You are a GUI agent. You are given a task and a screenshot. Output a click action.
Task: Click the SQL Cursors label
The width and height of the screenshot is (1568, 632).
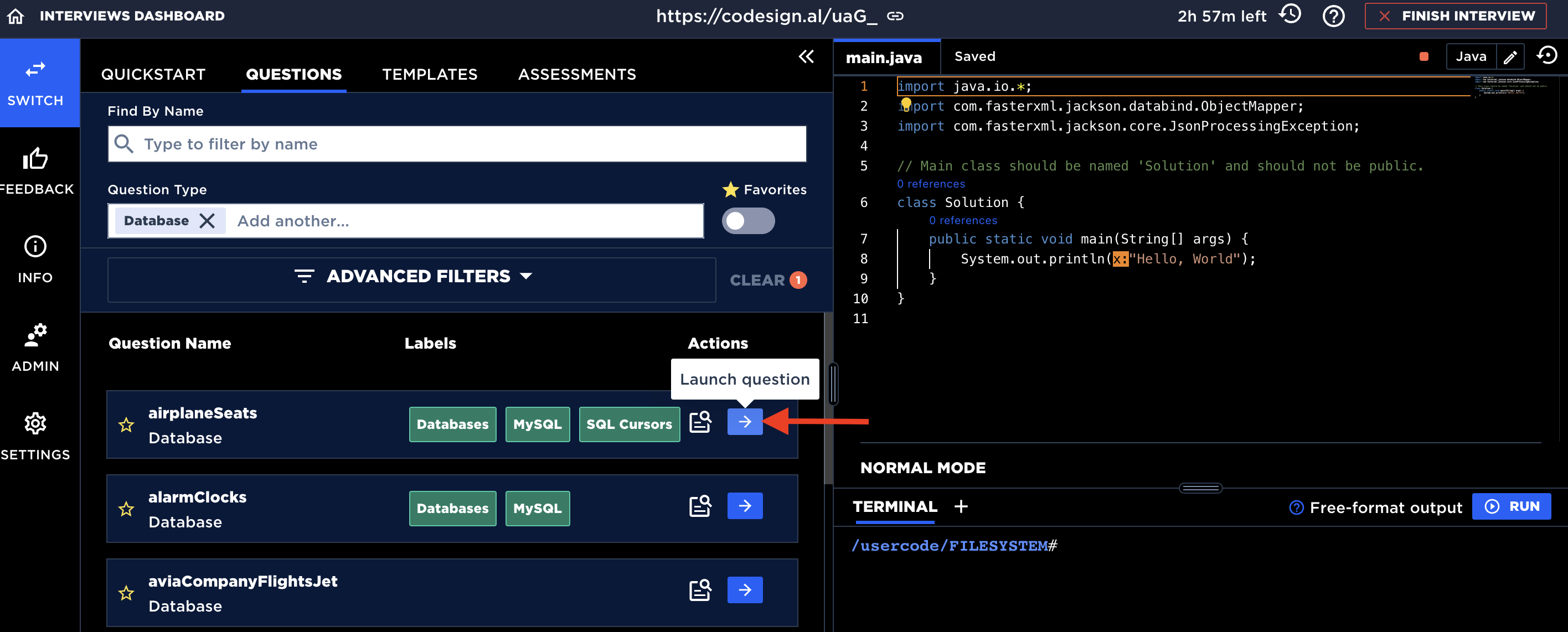tap(629, 424)
